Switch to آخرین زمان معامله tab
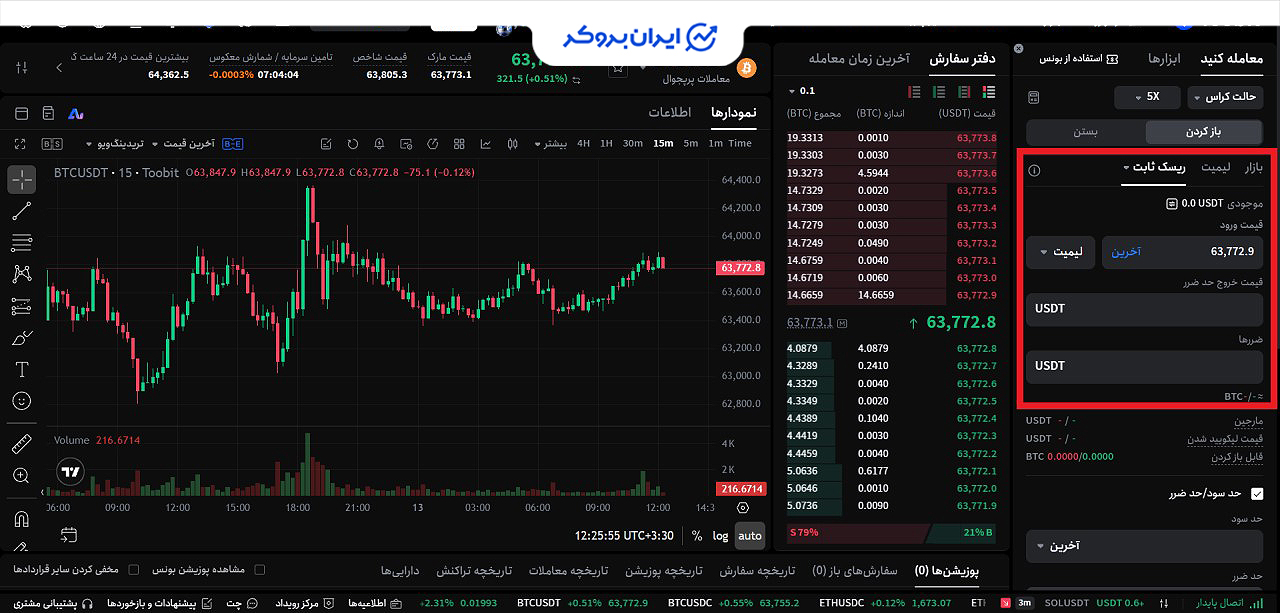Image resolution: width=1280 pixels, height=613 pixels. 859,59
